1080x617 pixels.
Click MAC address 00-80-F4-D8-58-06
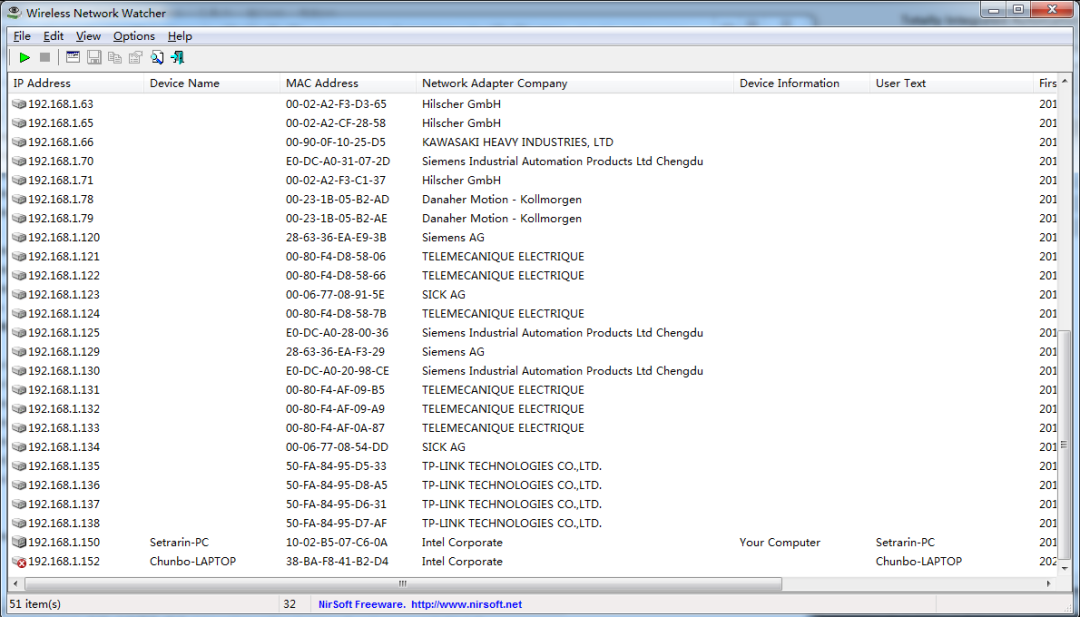(335, 257)
